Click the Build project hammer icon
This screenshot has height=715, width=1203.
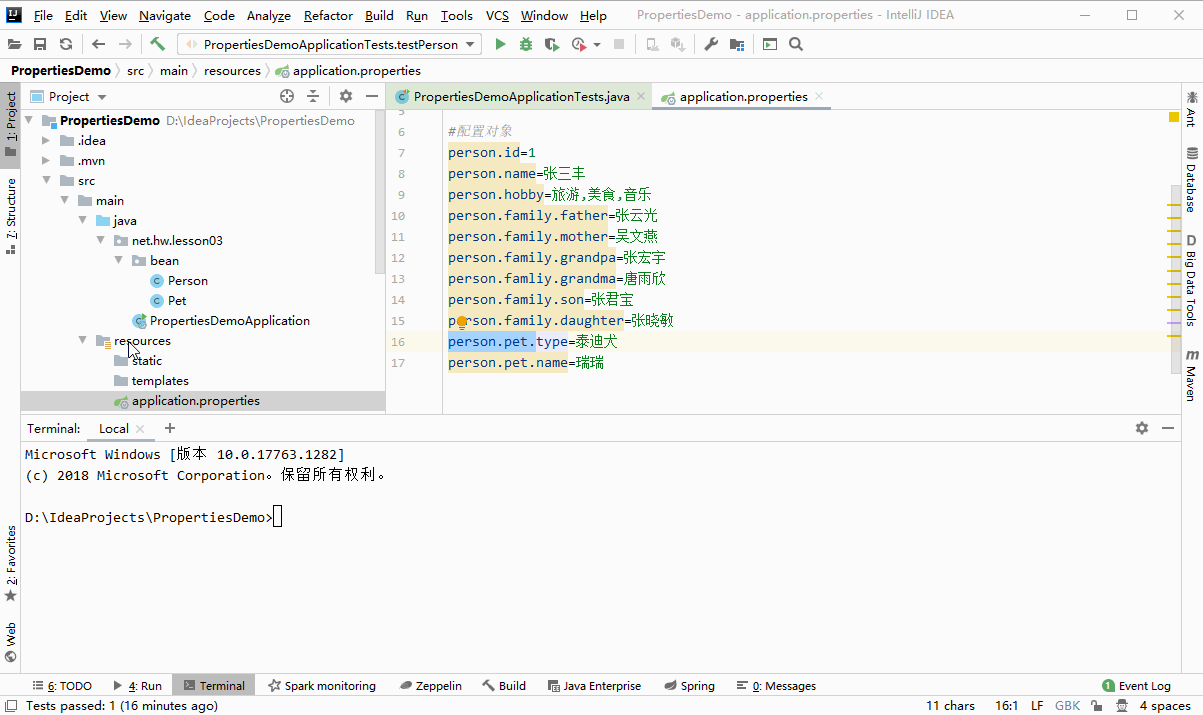coord(158,44)
